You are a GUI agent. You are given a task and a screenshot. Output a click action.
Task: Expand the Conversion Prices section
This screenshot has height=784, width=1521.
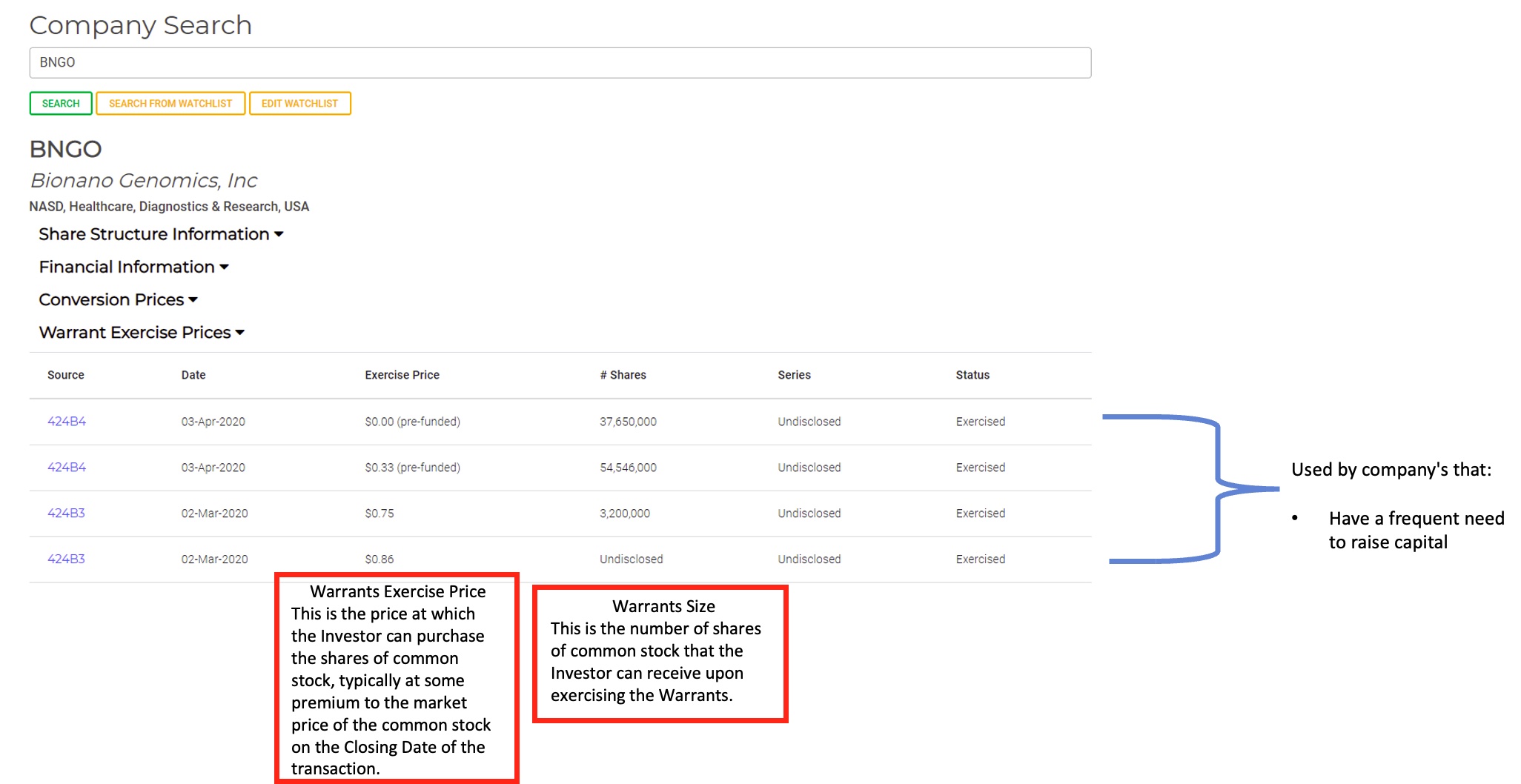118,299
